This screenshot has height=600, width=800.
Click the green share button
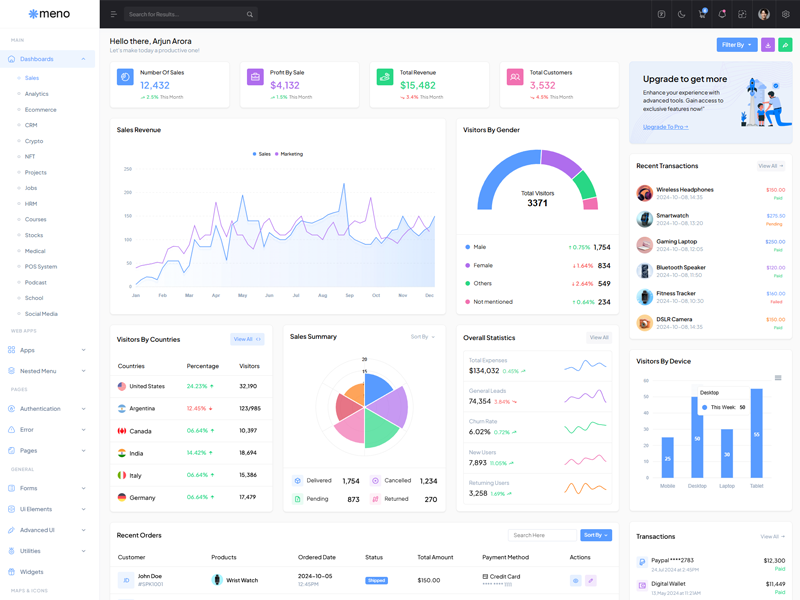pos(785,45)
